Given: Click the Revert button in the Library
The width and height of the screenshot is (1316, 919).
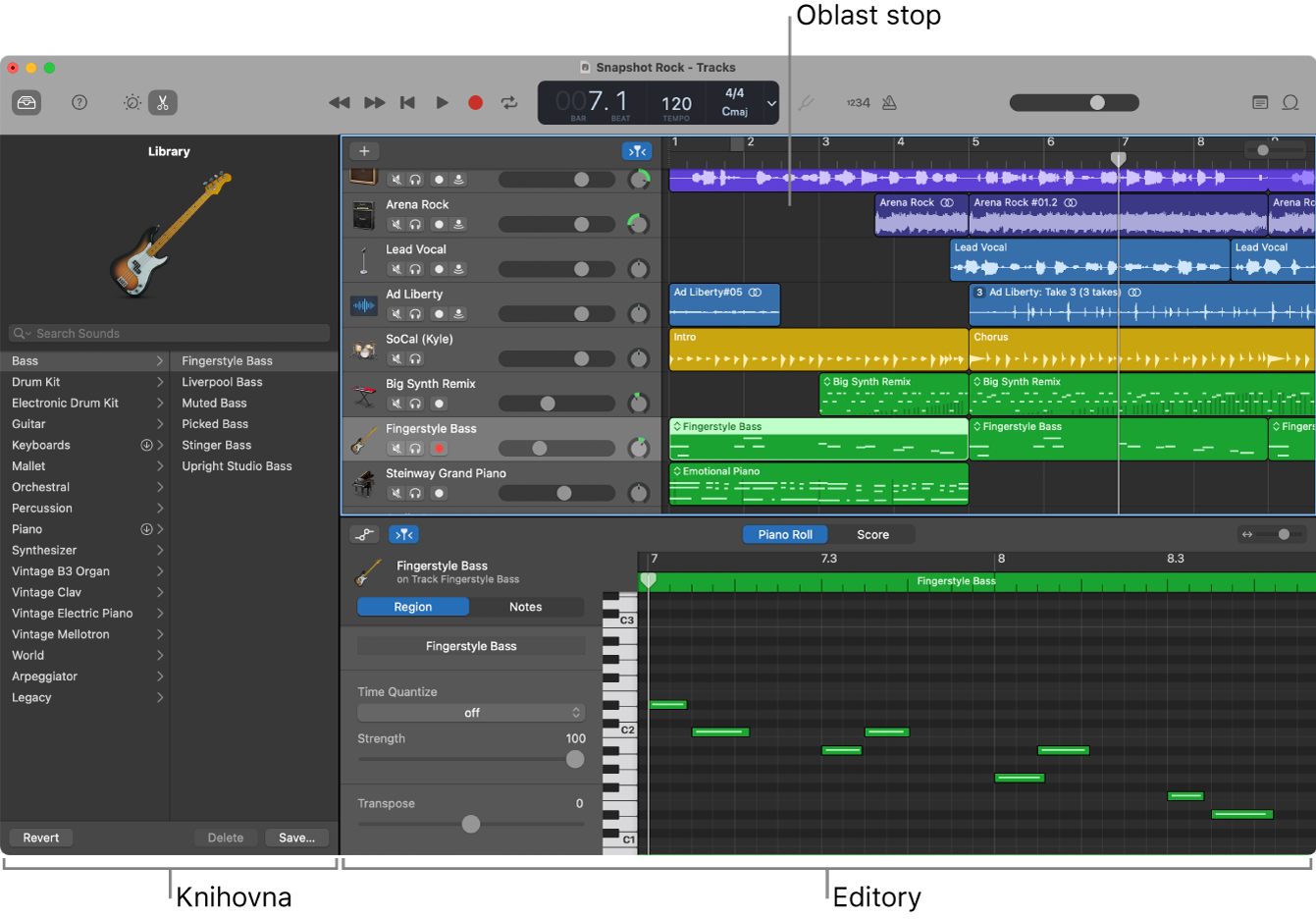Looking at the screenshot, I should pyautogui.click(x=40, y=838).
